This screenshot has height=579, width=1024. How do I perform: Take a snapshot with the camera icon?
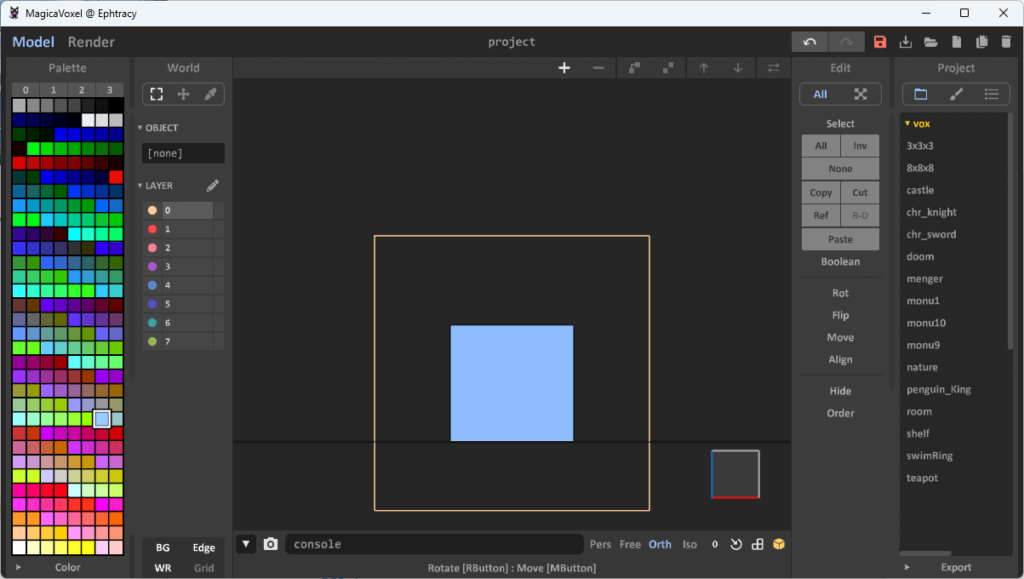(x=270, y=544)
